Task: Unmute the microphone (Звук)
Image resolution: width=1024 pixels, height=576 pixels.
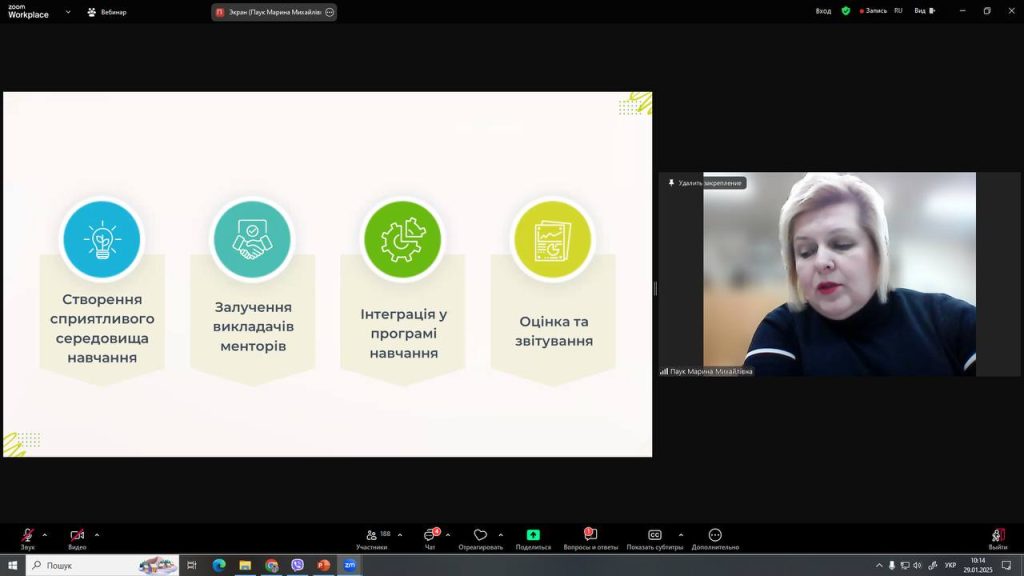Action: [27, 537]
